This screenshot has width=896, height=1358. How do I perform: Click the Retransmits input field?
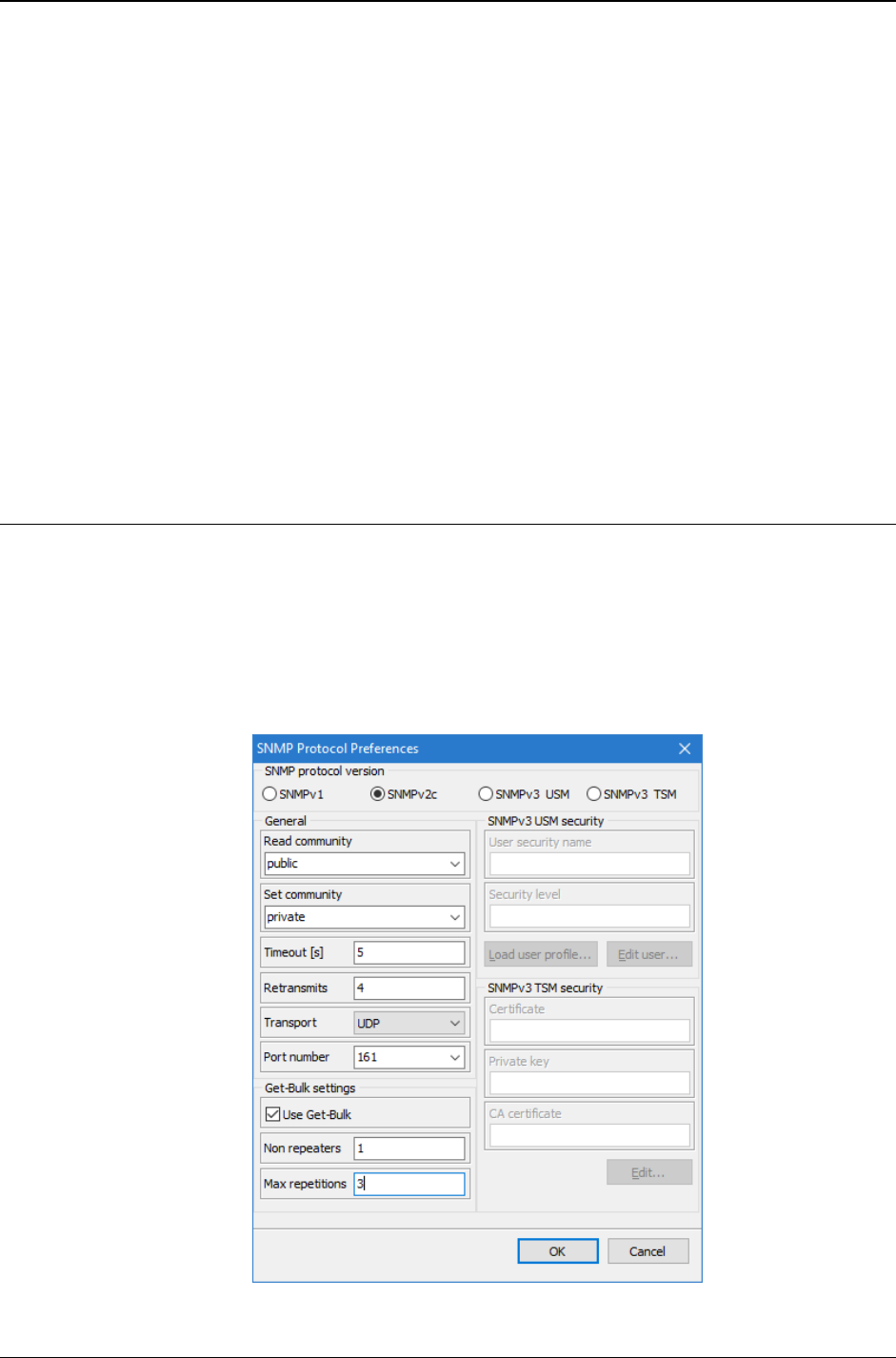point(409,988)
